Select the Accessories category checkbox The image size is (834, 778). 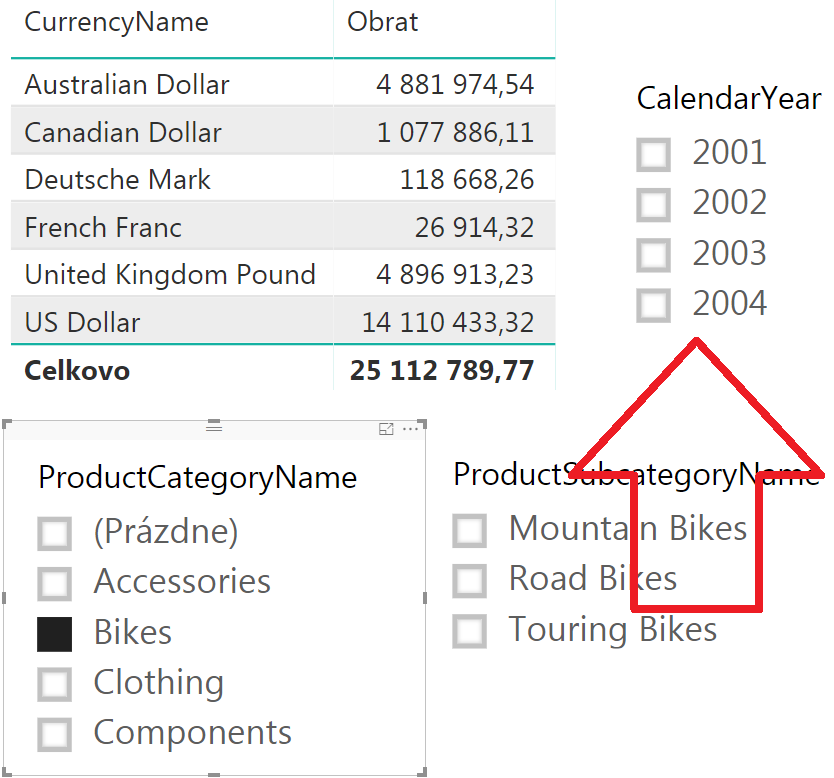pyautogui.click(x=54, y=584)
